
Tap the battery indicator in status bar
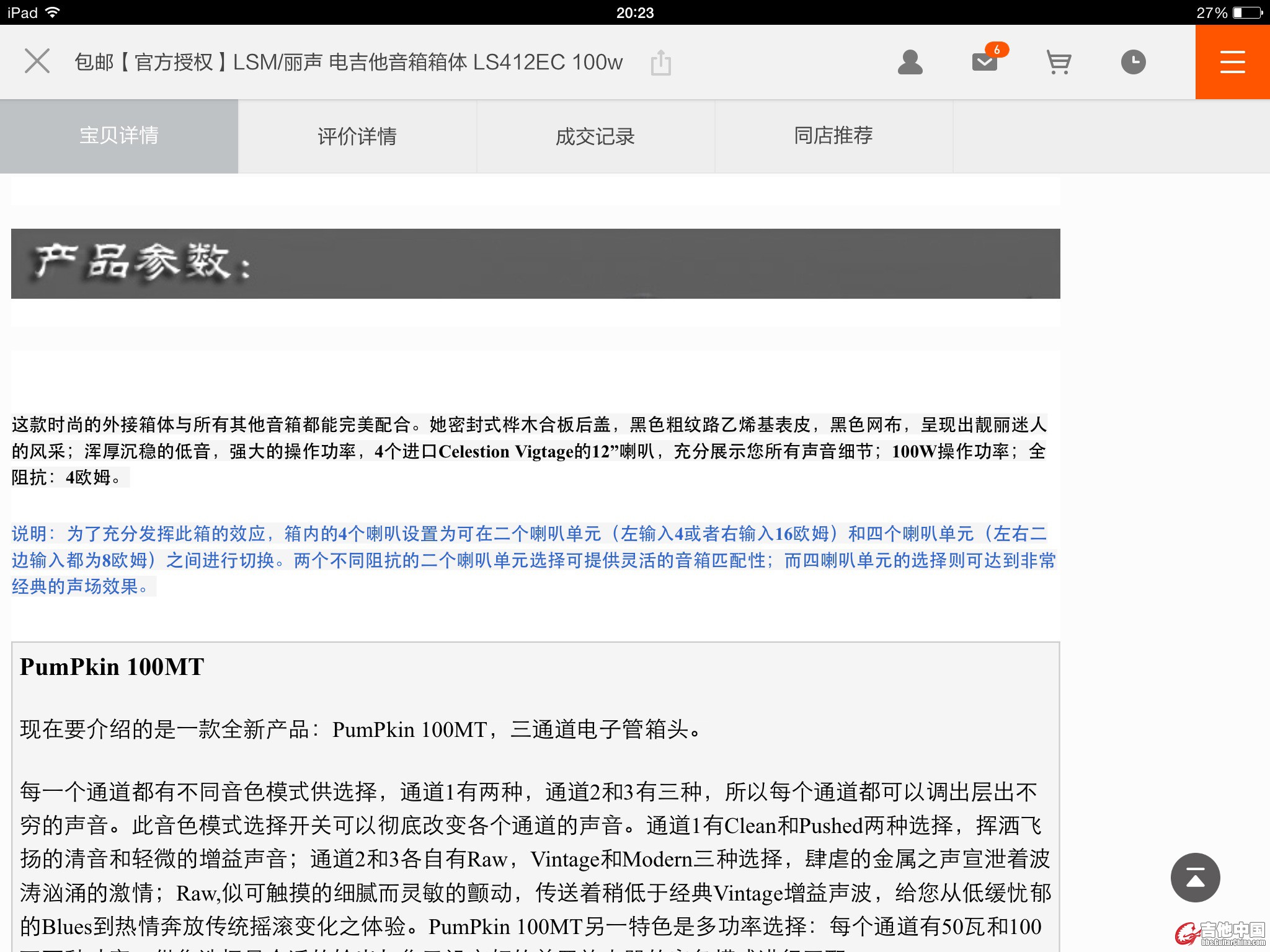tap(1246, 12)
